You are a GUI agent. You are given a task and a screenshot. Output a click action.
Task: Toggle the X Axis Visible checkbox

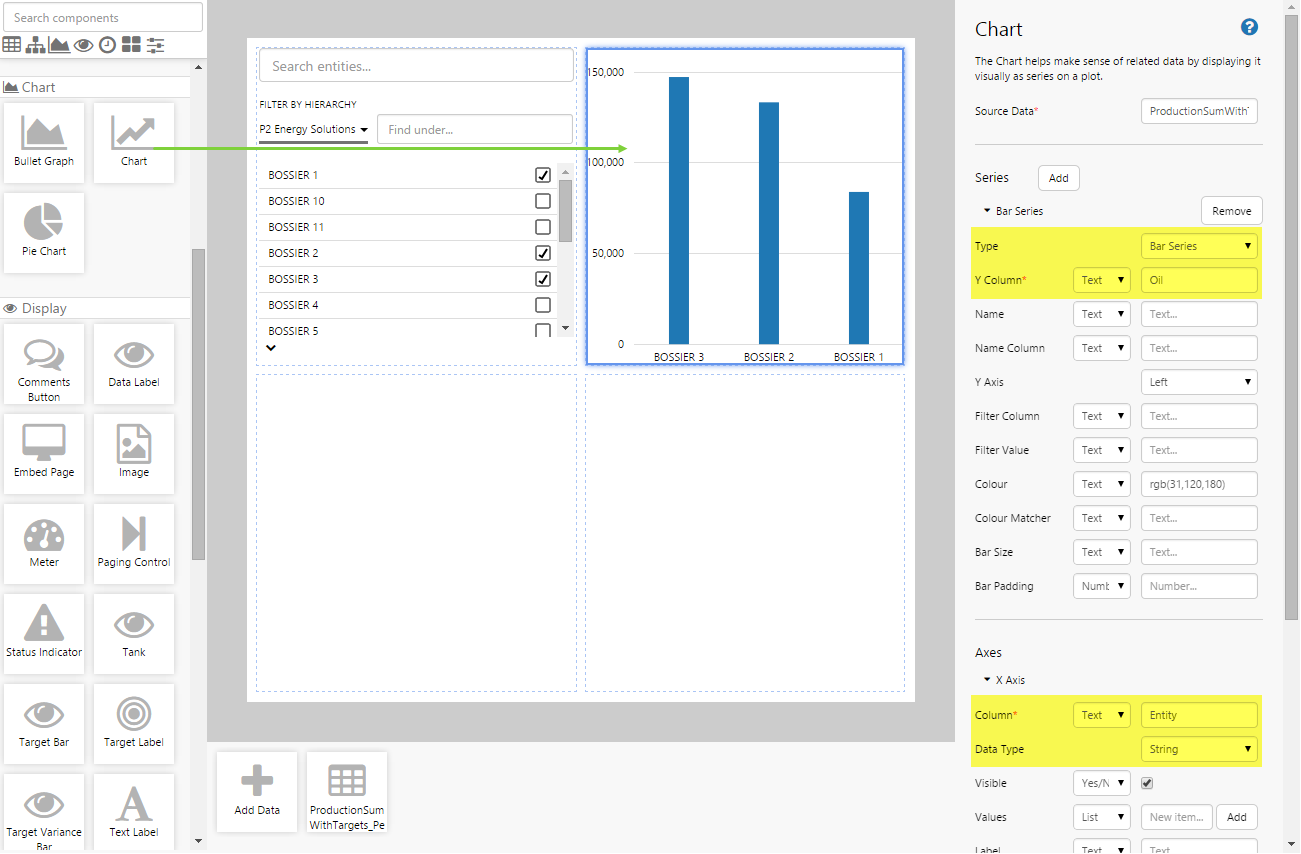pyautogui.click(x=1147, y=783)
